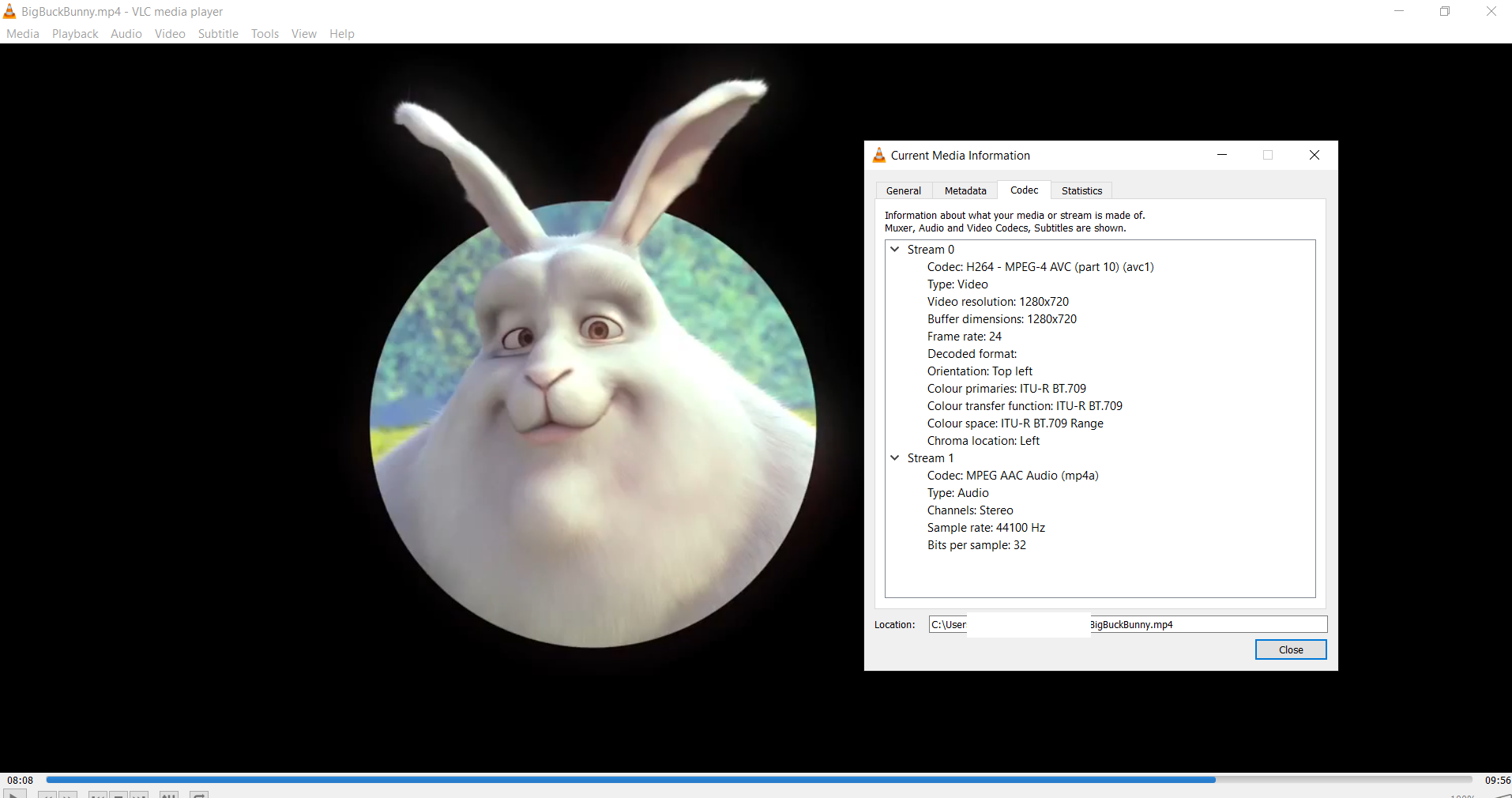This screenshot has height=798, width=1512.
Task: Select the Codec tab
Action: [x=1024, y=190]
